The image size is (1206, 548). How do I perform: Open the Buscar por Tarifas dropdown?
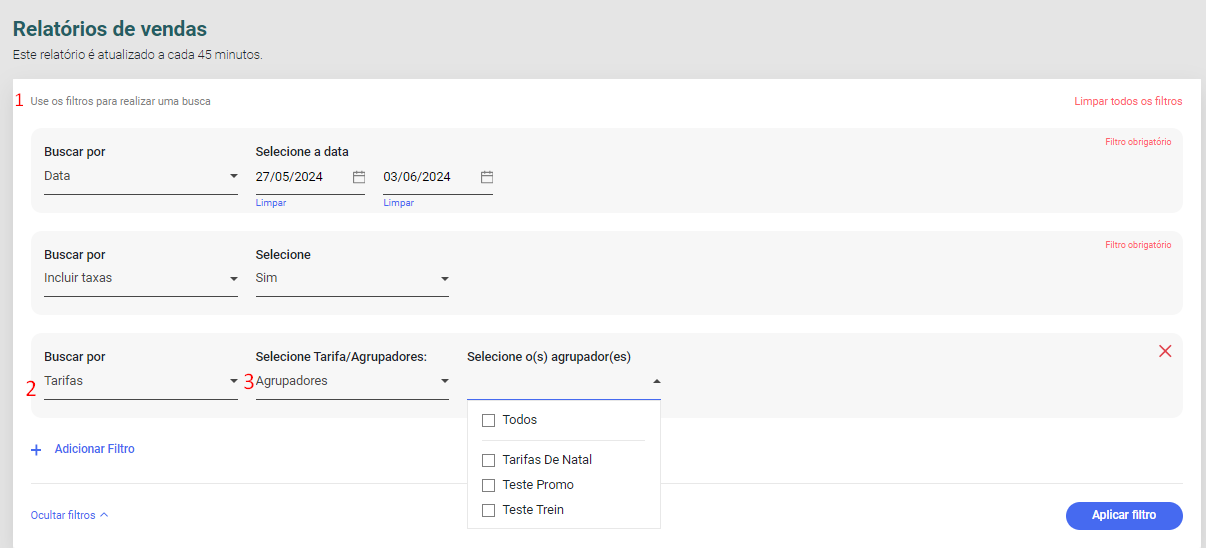point(141,381)
